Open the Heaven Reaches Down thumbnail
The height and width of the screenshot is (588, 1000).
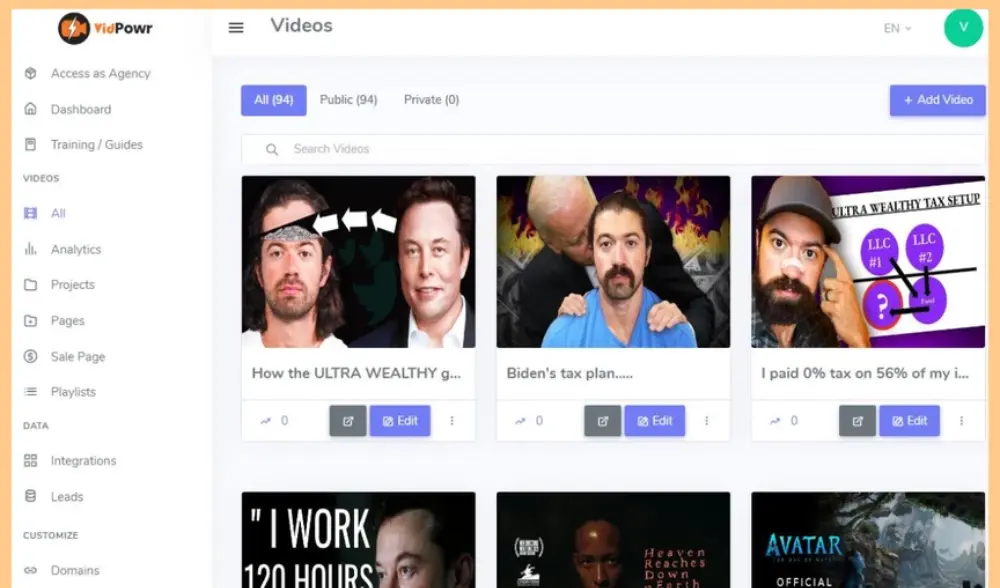coord(614,540)
